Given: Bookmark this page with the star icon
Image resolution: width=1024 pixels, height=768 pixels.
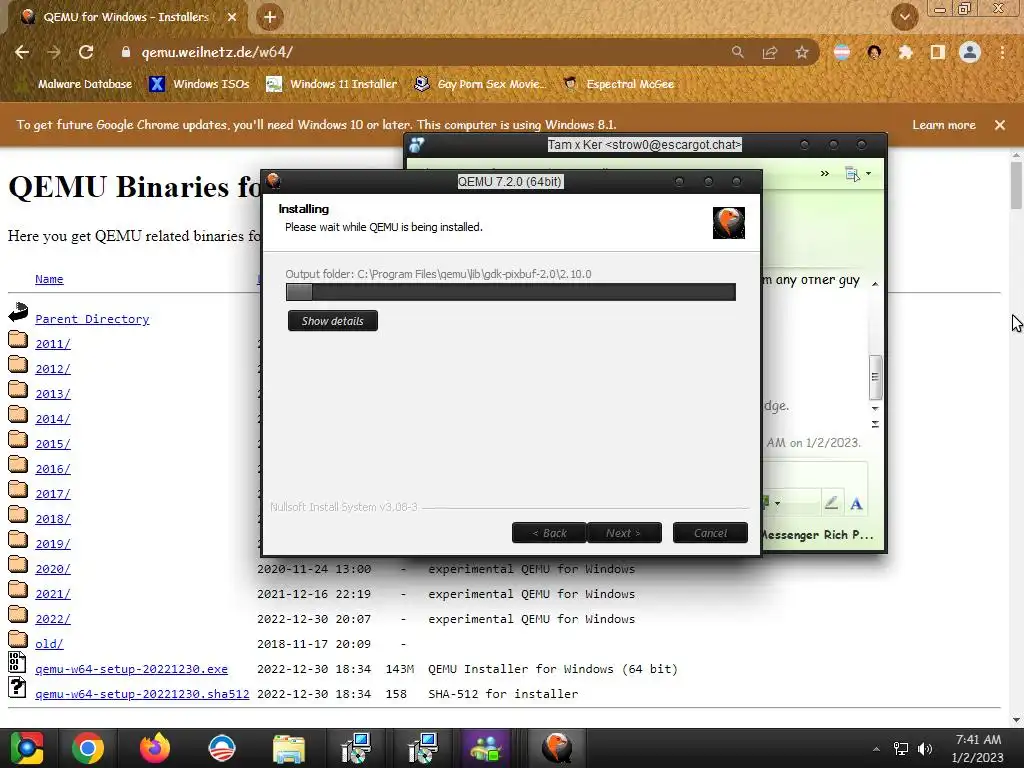Looking at the screenshot, I should [x=802, y=52].
